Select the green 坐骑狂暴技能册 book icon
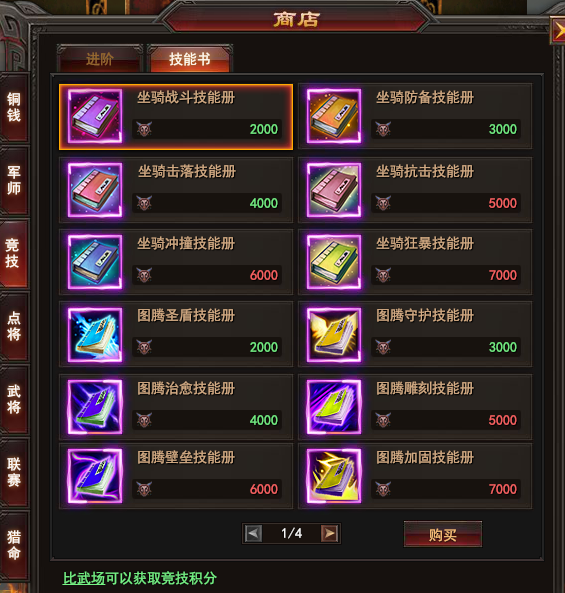The height and width of the screenshot is (593, 565). pos(334,262)
